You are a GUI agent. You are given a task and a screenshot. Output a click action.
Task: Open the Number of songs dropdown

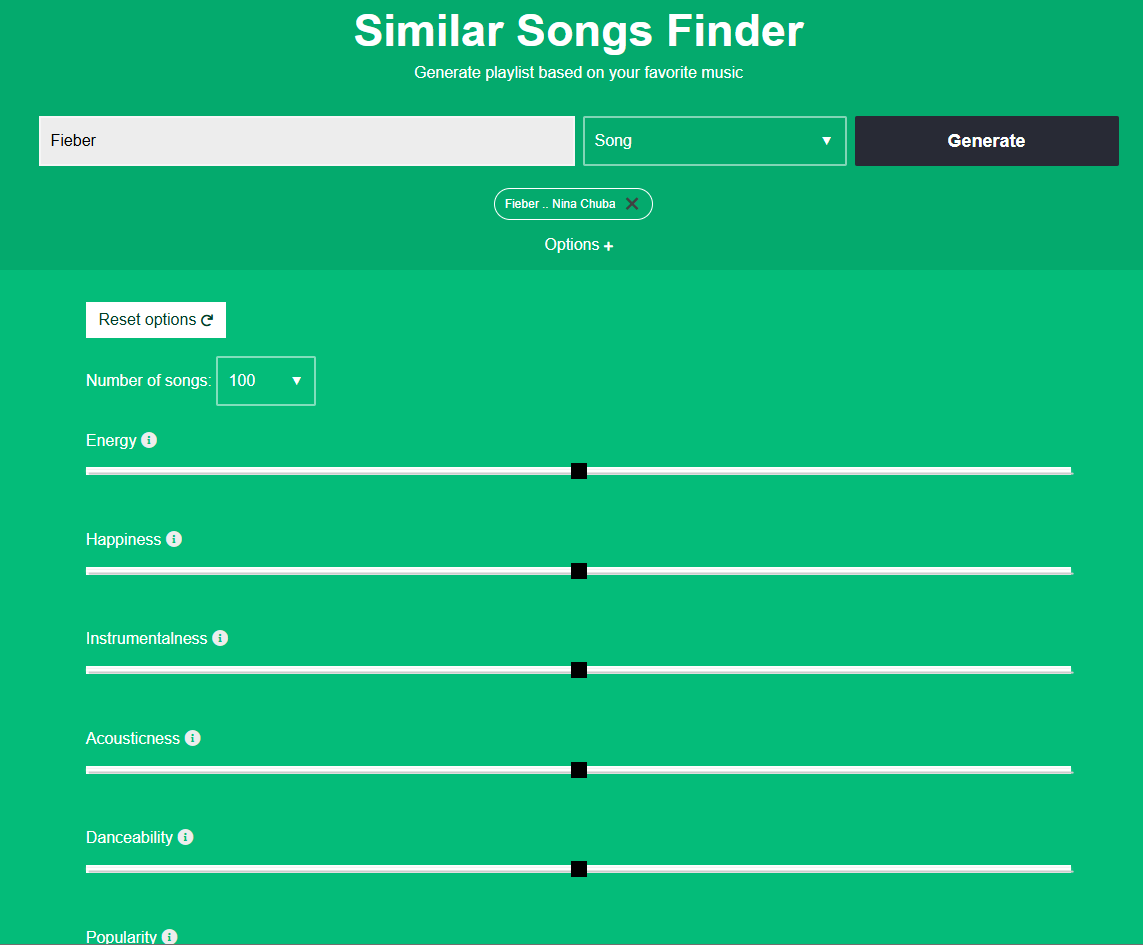pyautogui.click(x=266, y=381)
